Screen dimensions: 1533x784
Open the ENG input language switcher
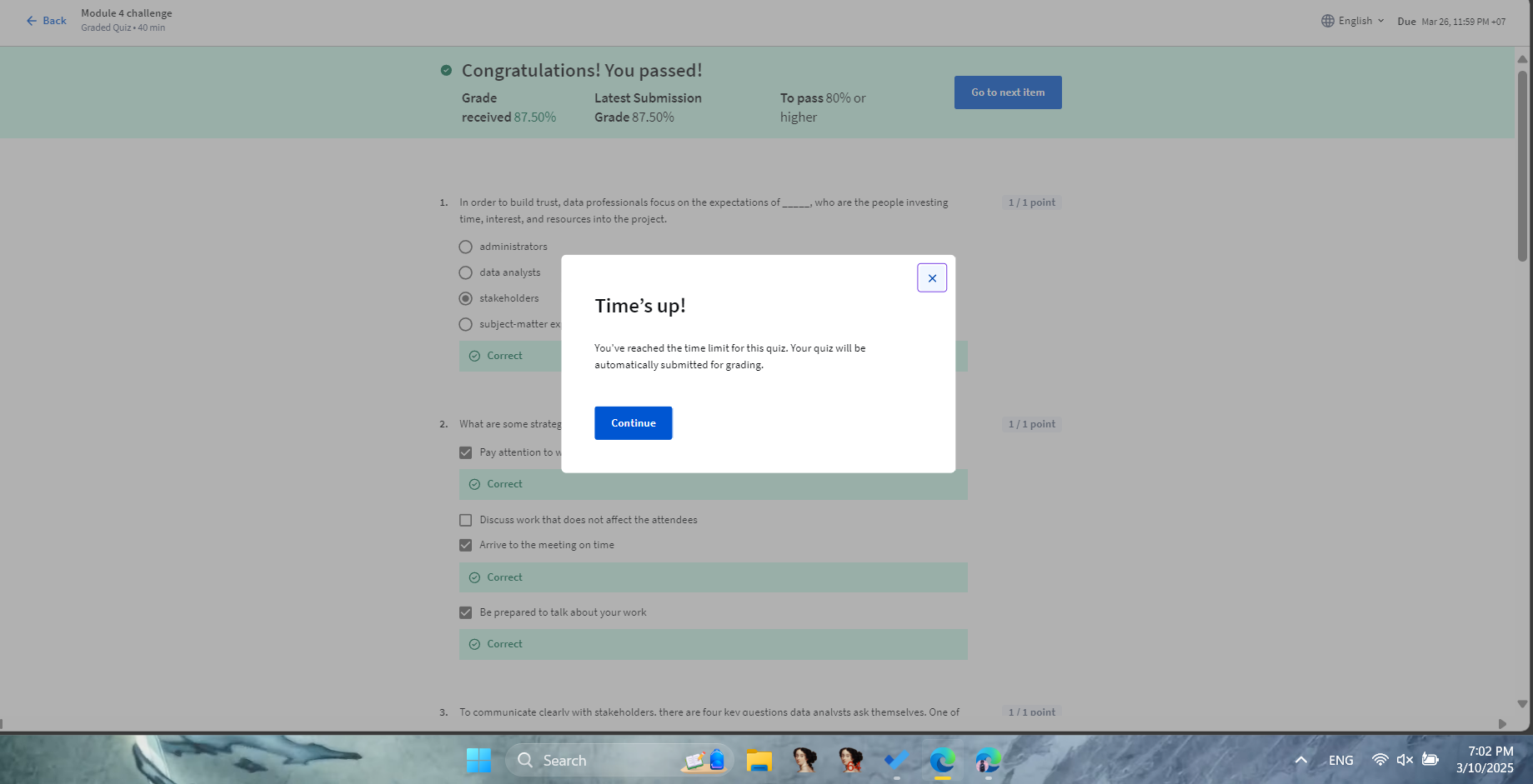[1340, 760]
